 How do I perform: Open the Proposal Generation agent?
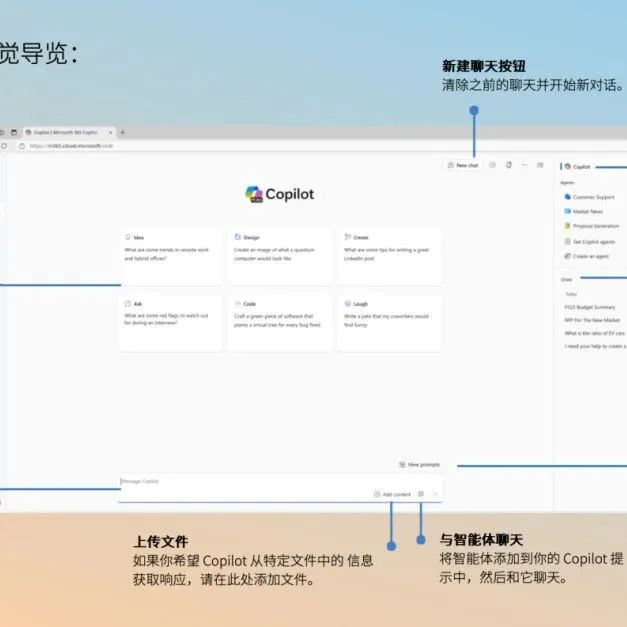point(592,226)
